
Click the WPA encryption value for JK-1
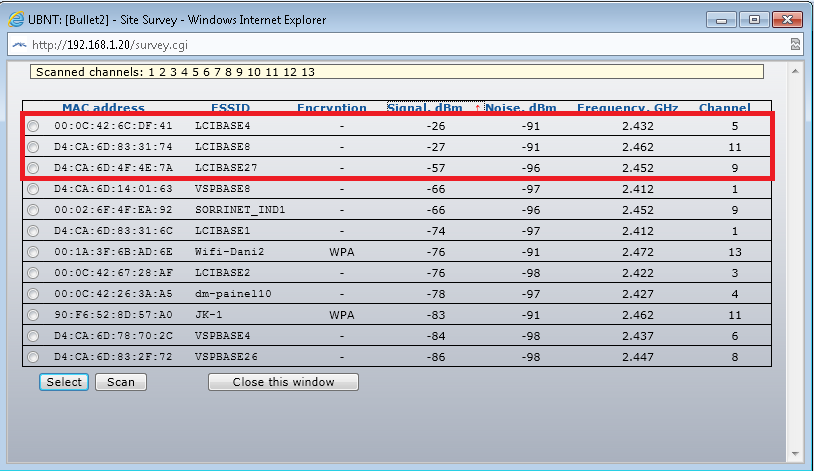342,315
